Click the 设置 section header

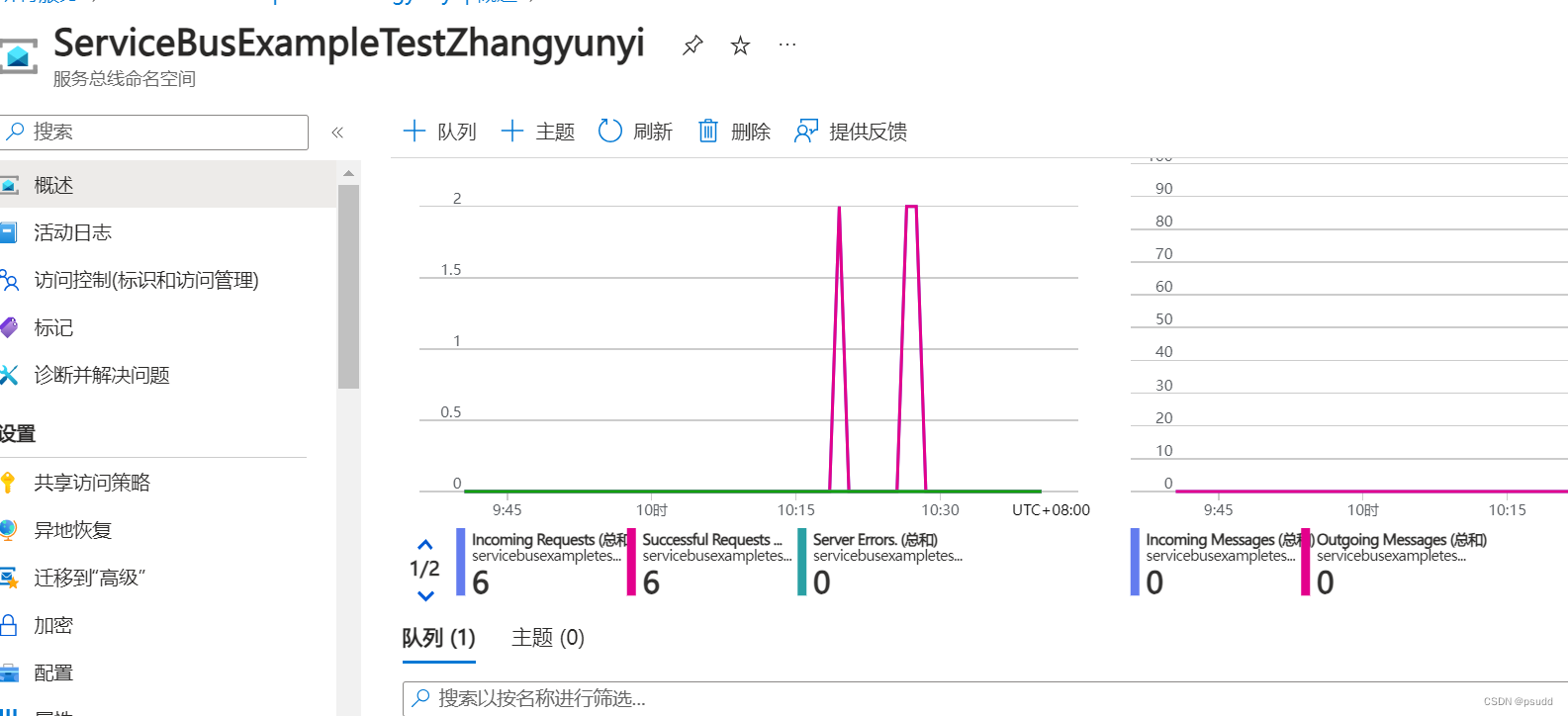pos(18,433)
